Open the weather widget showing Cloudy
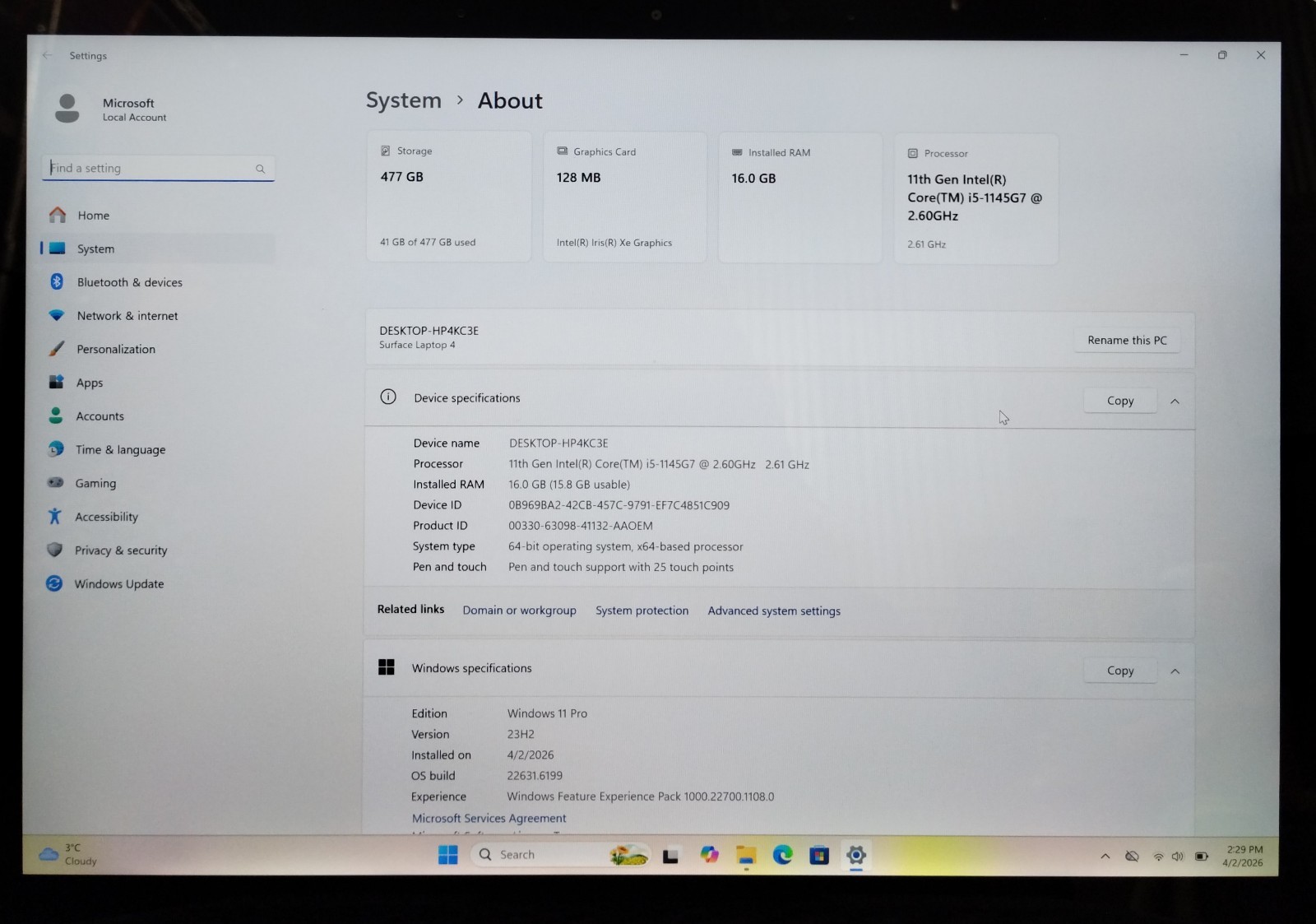1316x924 pixels. [x=68, y=854]
